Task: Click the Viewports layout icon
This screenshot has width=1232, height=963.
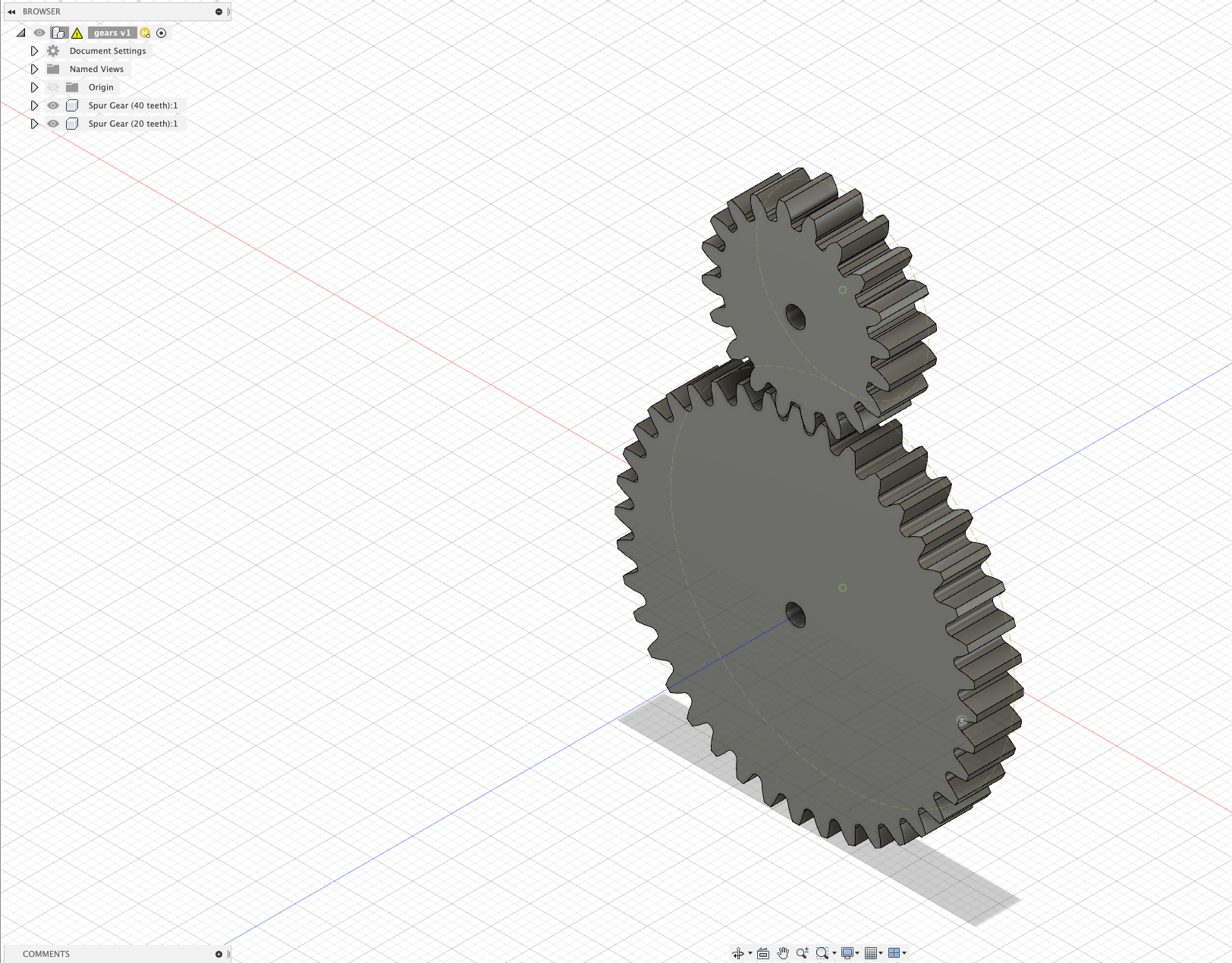Action: click(x=894, y=953)
